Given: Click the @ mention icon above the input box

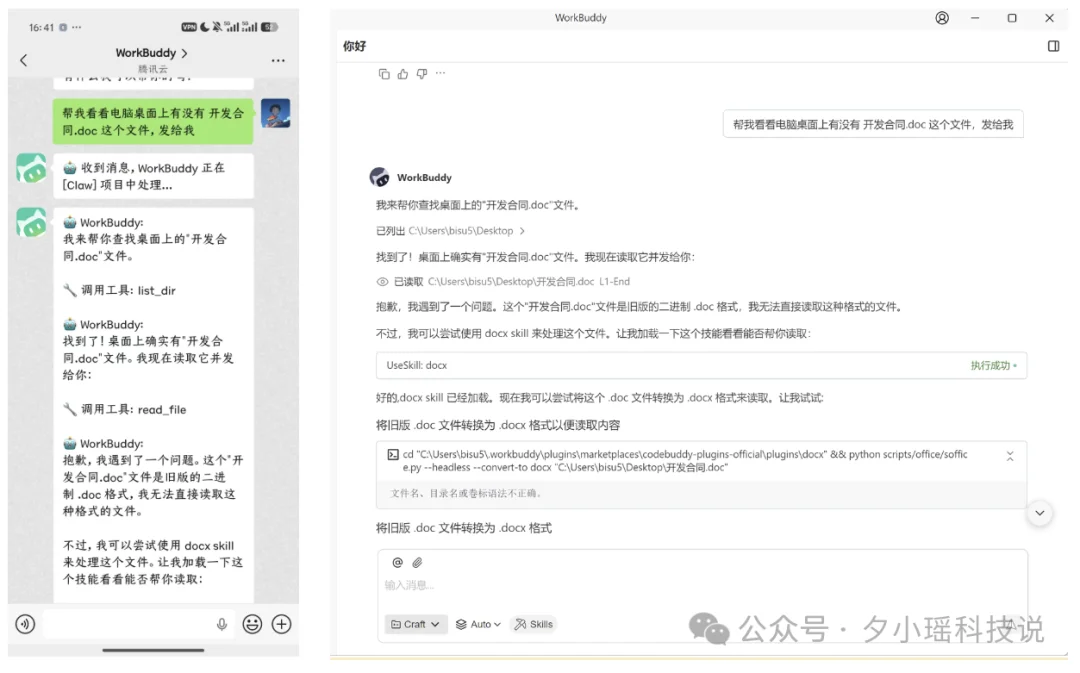Looking at the screenshot, I should point(397,562).
